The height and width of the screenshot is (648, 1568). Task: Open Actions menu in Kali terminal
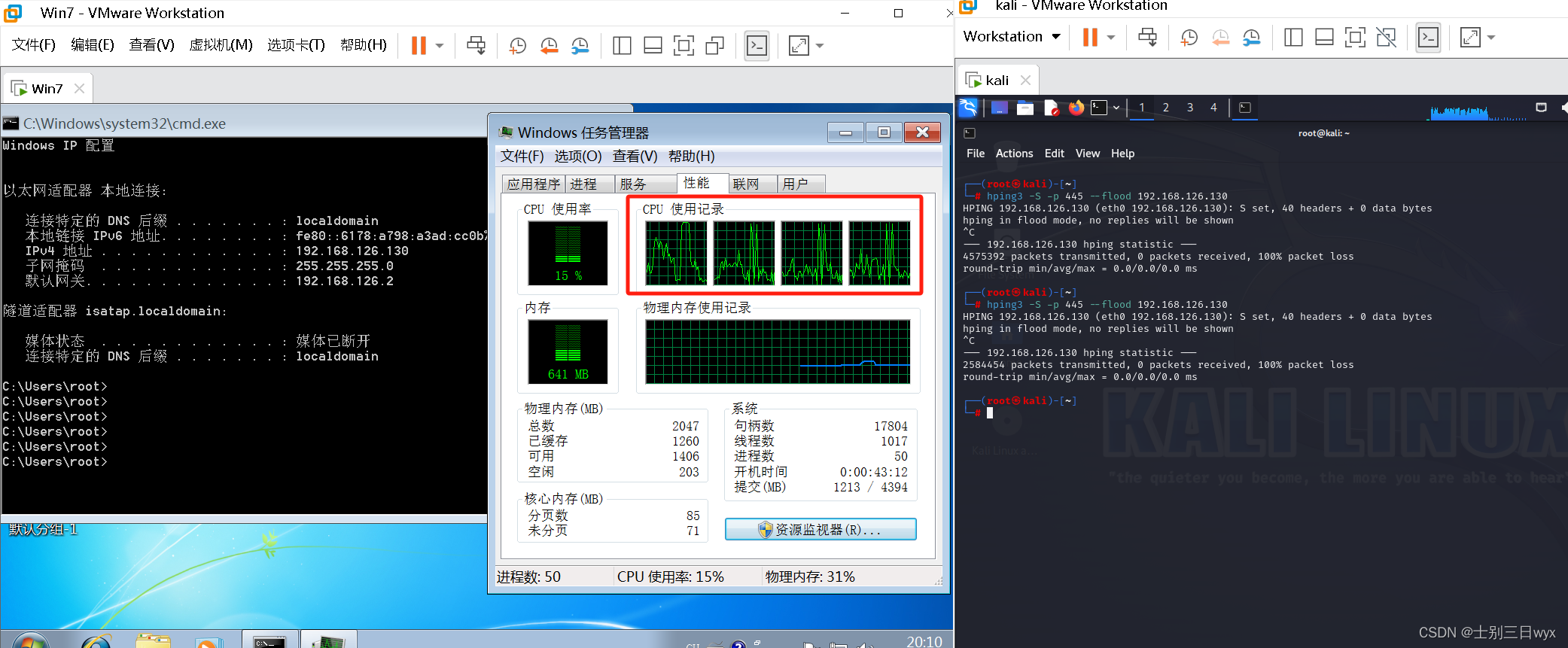tap(1014, 154)
